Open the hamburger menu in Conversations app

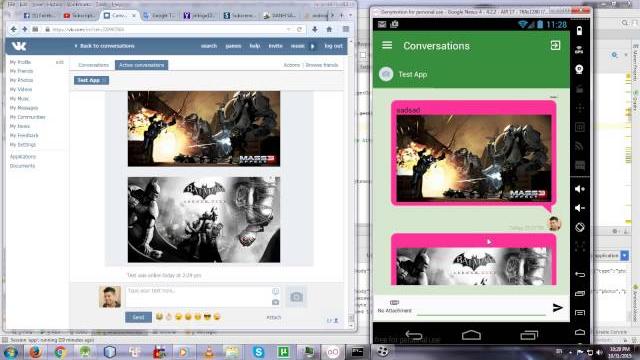[387, 45]
